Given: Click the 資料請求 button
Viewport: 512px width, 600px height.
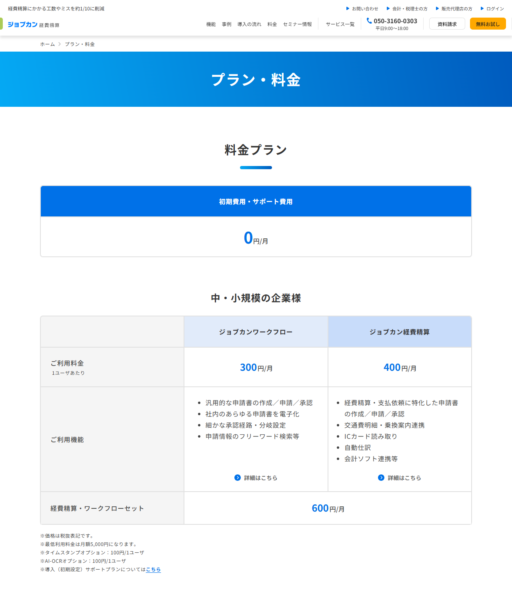Looking at the screenshot, I should point(447,24).
